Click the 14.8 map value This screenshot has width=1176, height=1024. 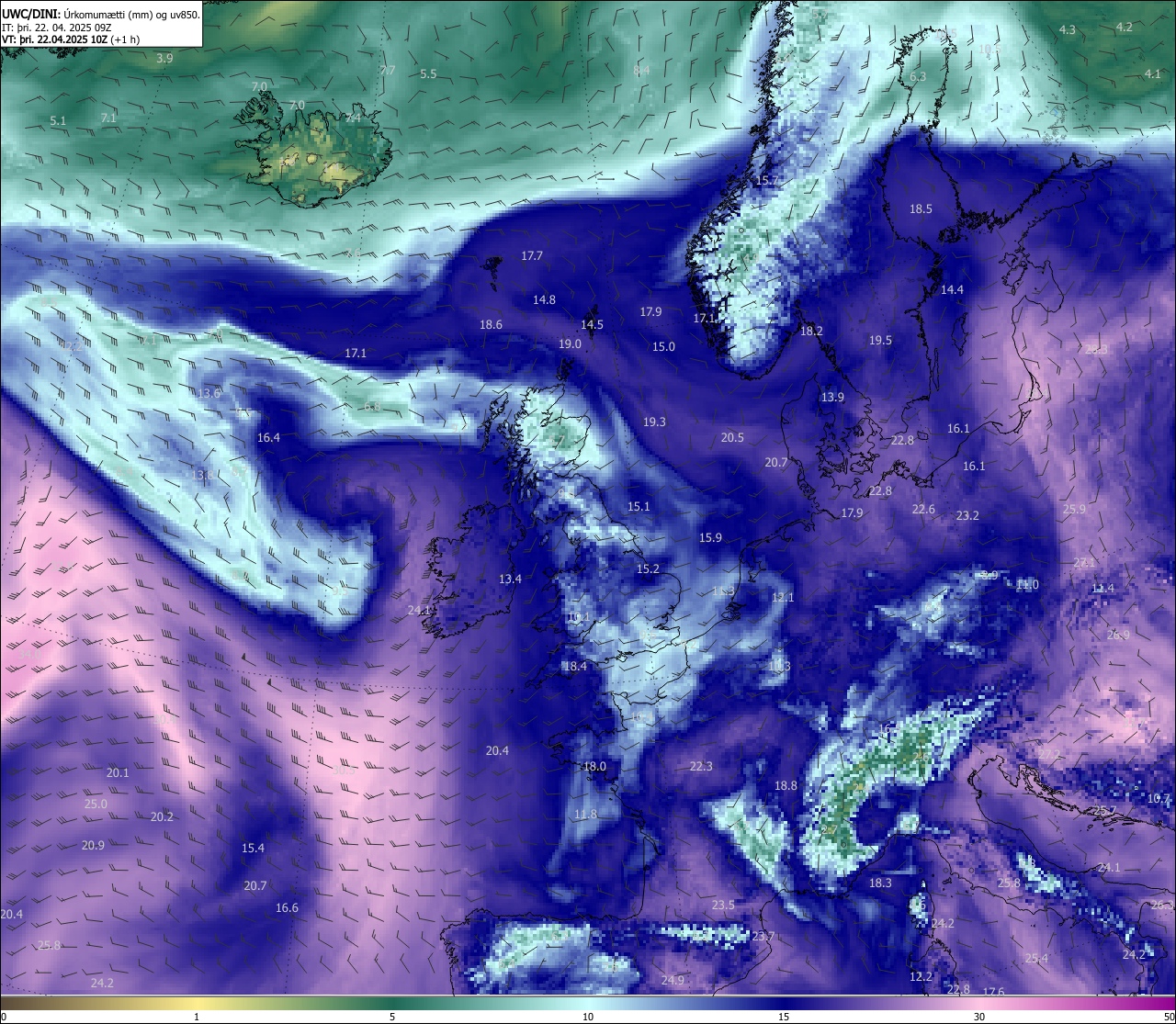544,300
